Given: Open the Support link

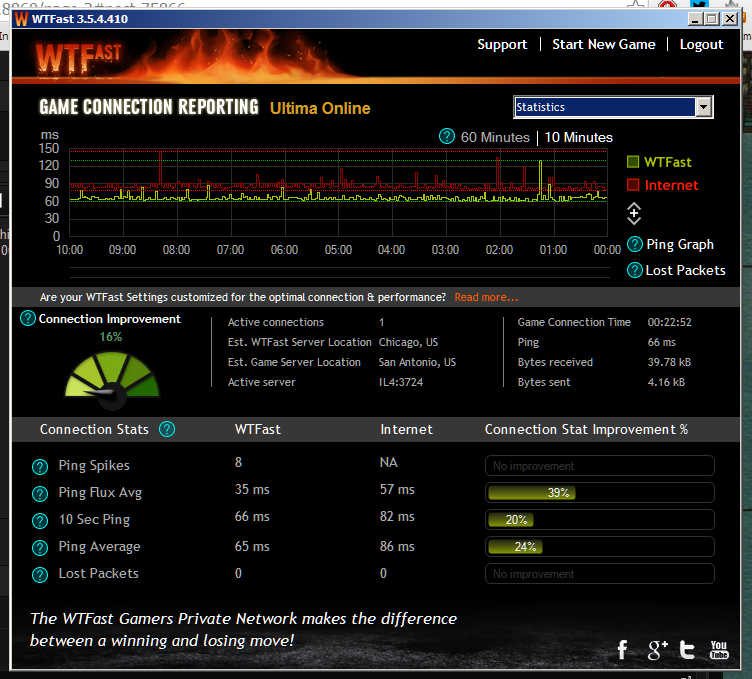Looking at the screenshot, I should click(x=502, y=44).
